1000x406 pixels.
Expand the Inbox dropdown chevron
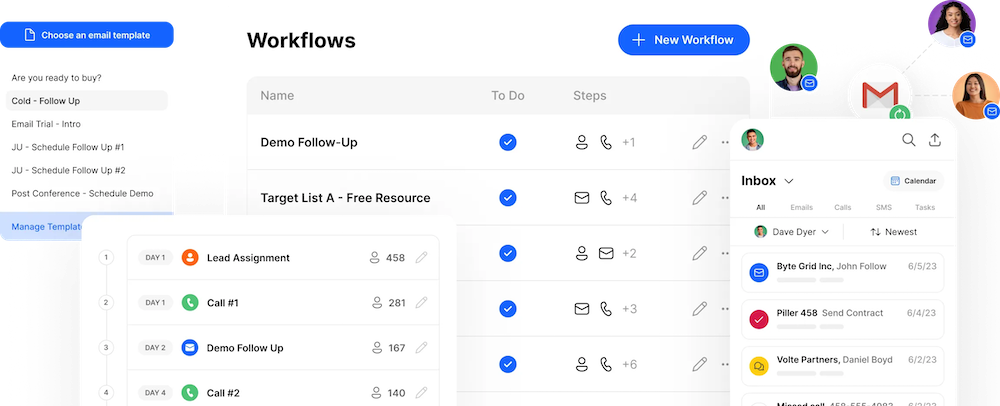[x=789, y=181]
